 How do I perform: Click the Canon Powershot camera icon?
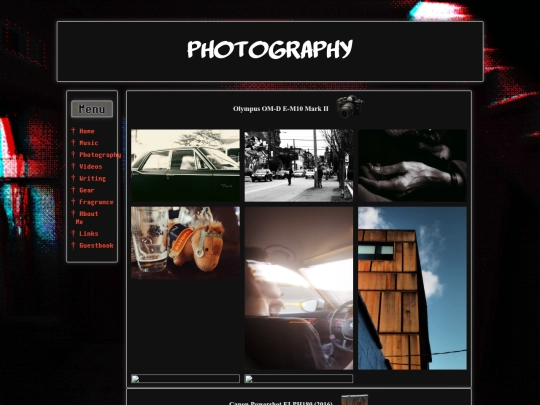355,400
